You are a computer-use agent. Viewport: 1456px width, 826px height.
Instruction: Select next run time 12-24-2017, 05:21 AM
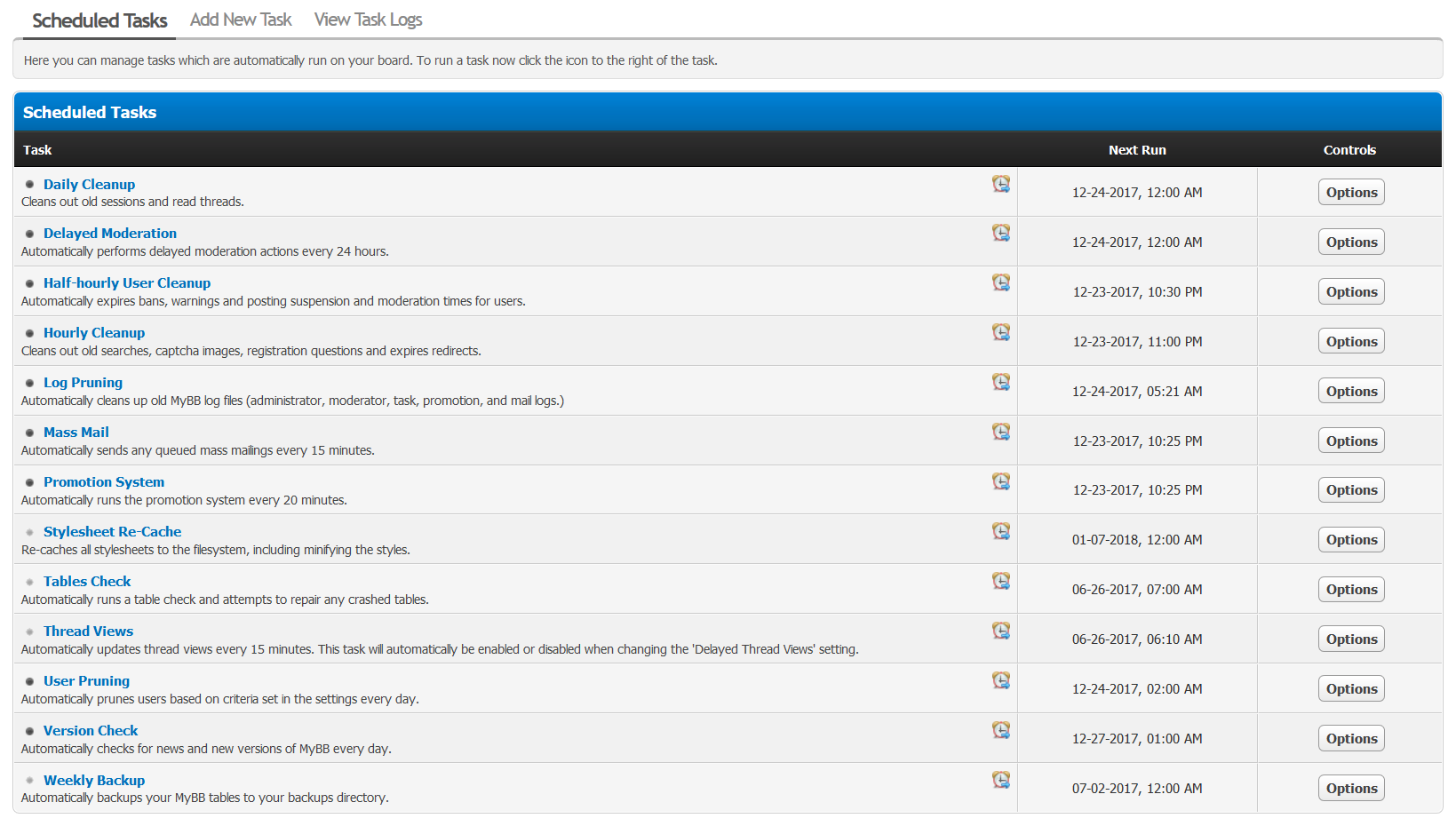click(1137, 392)
